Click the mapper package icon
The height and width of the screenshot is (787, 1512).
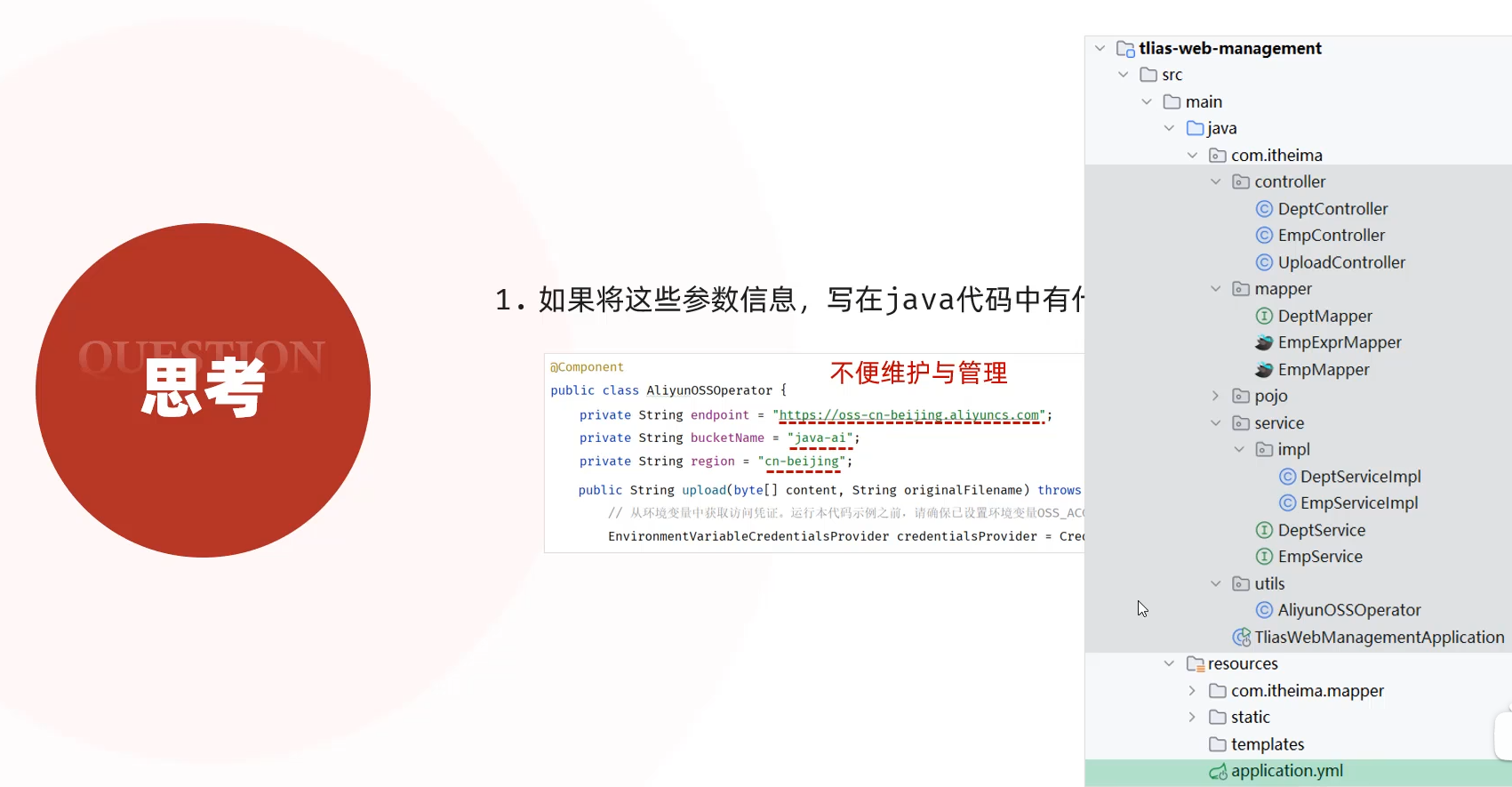(1241, 289)
